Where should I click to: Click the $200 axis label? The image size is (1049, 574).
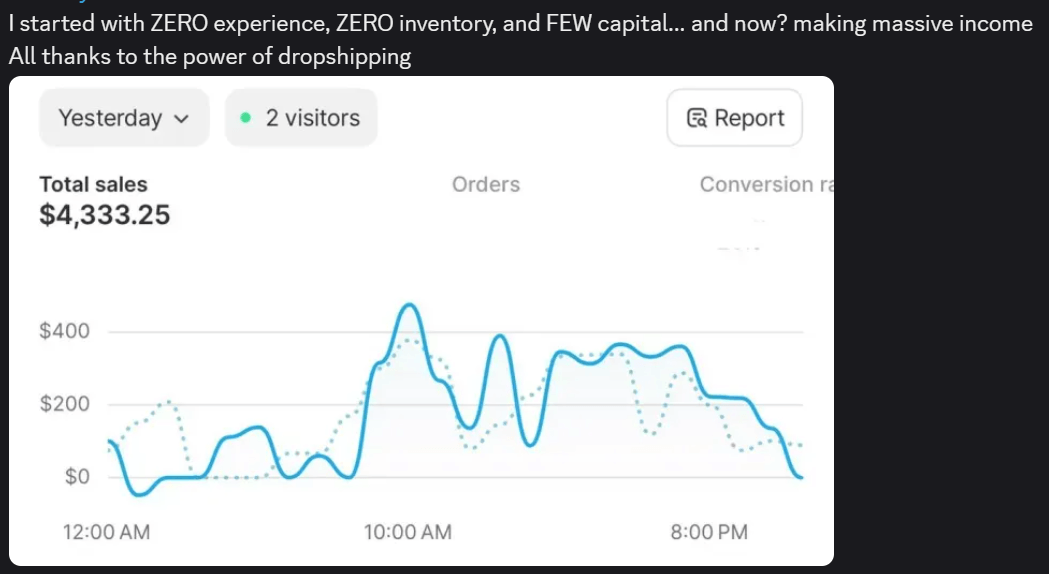pos(64,404)
